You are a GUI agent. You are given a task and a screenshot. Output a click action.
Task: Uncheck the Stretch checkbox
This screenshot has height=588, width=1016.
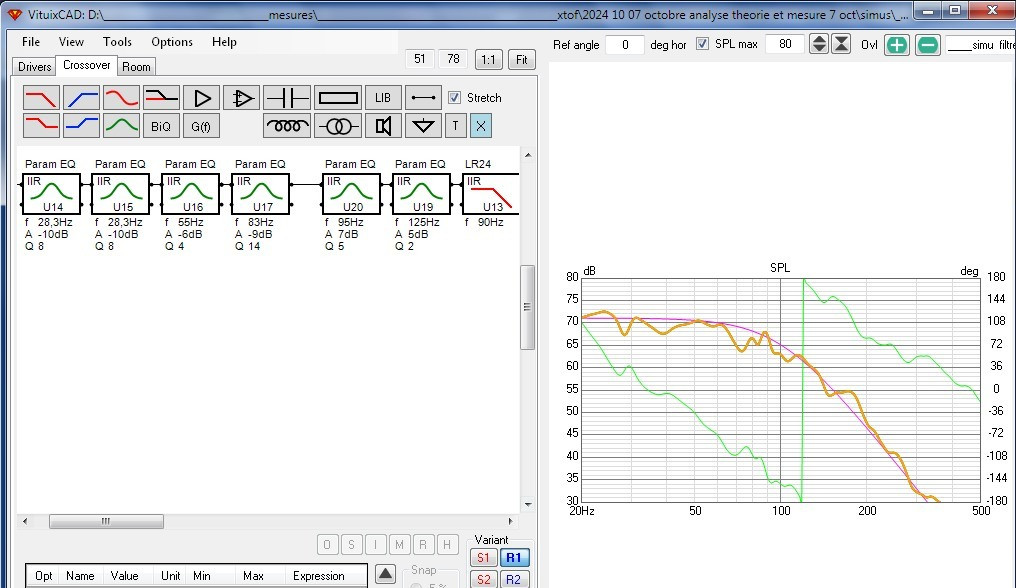455,98
